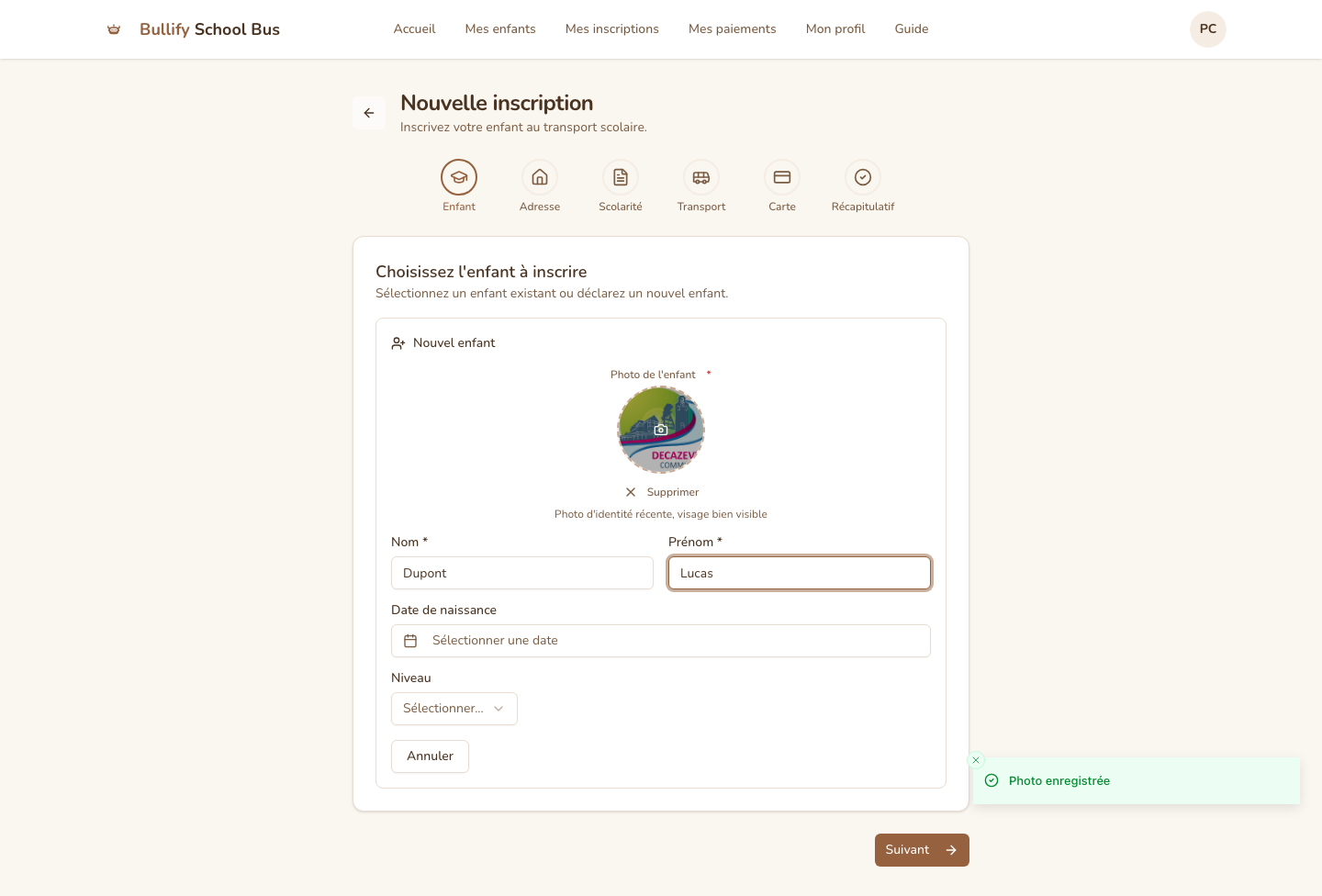Go to the Scolarité document step icon
1322x896 pixels.
coord(621,177)
